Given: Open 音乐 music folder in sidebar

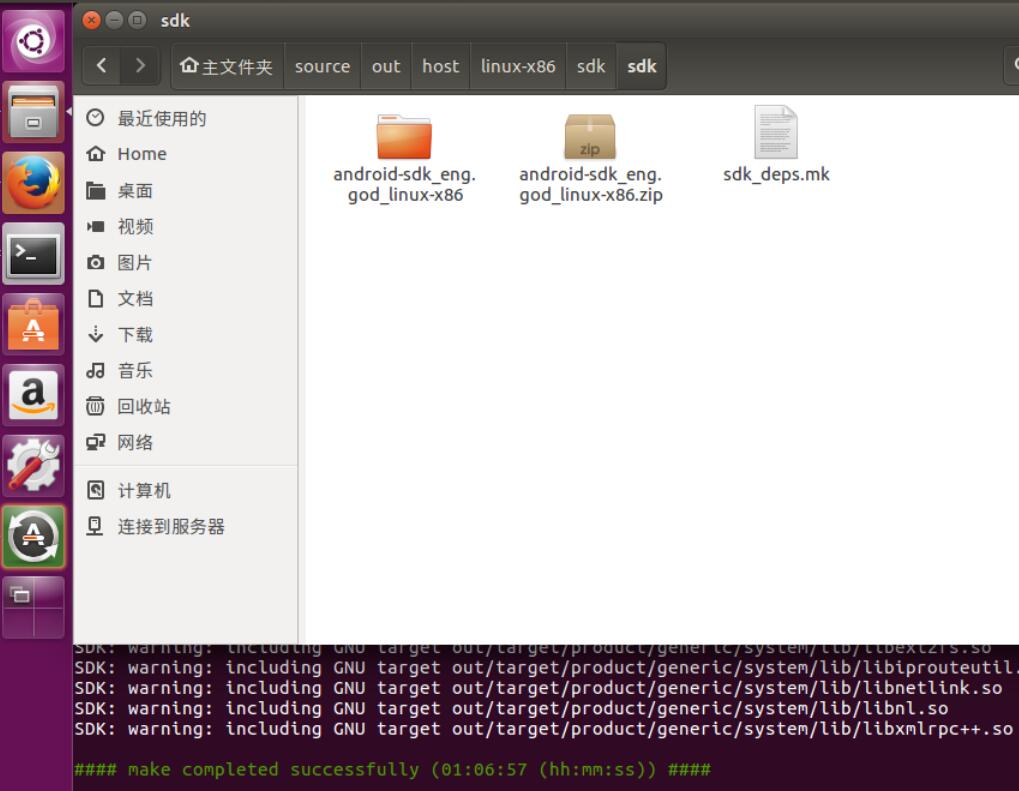Looking at the screenshot, I should pyautogui.click(x=186, y=370).
